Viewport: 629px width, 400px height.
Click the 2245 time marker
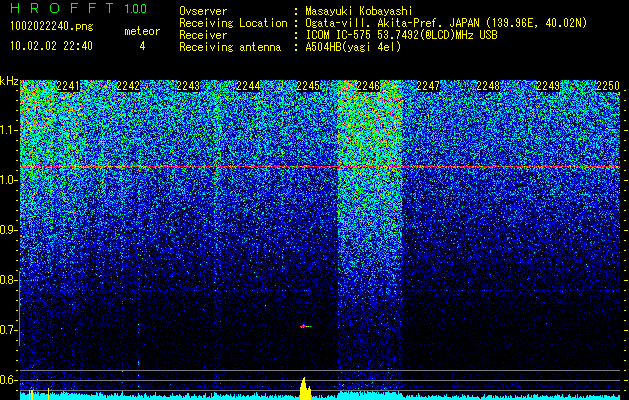308,86
